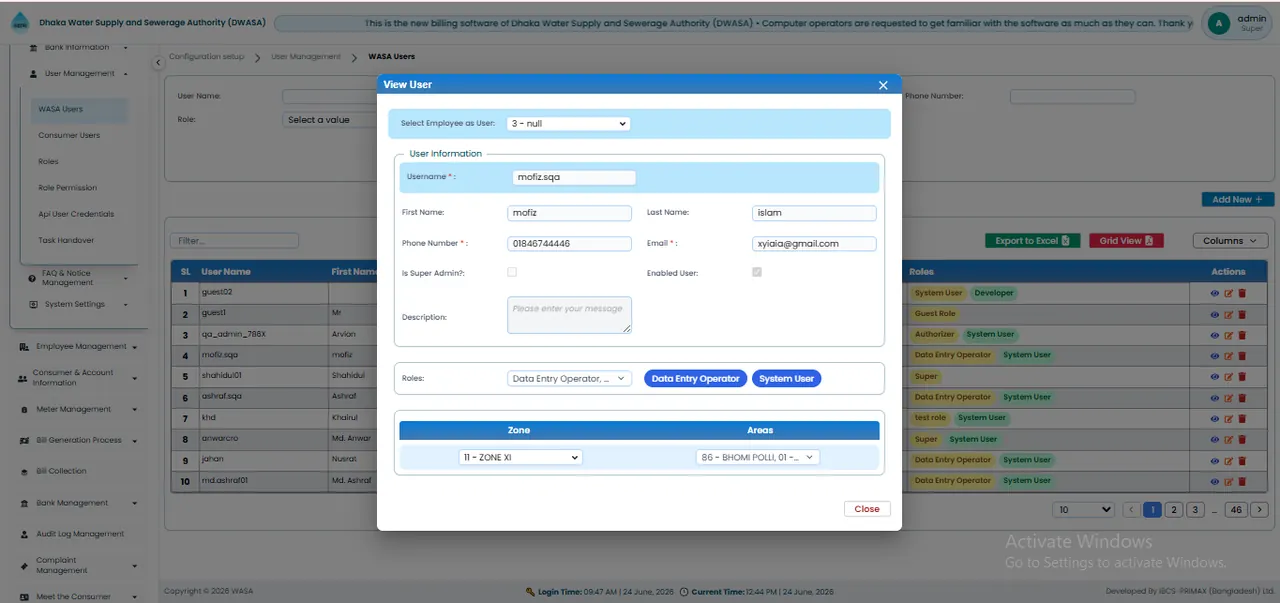Edit the guest1 row with pencil icon
This screenshot has width=1280, height=603.
point(1229,314)
